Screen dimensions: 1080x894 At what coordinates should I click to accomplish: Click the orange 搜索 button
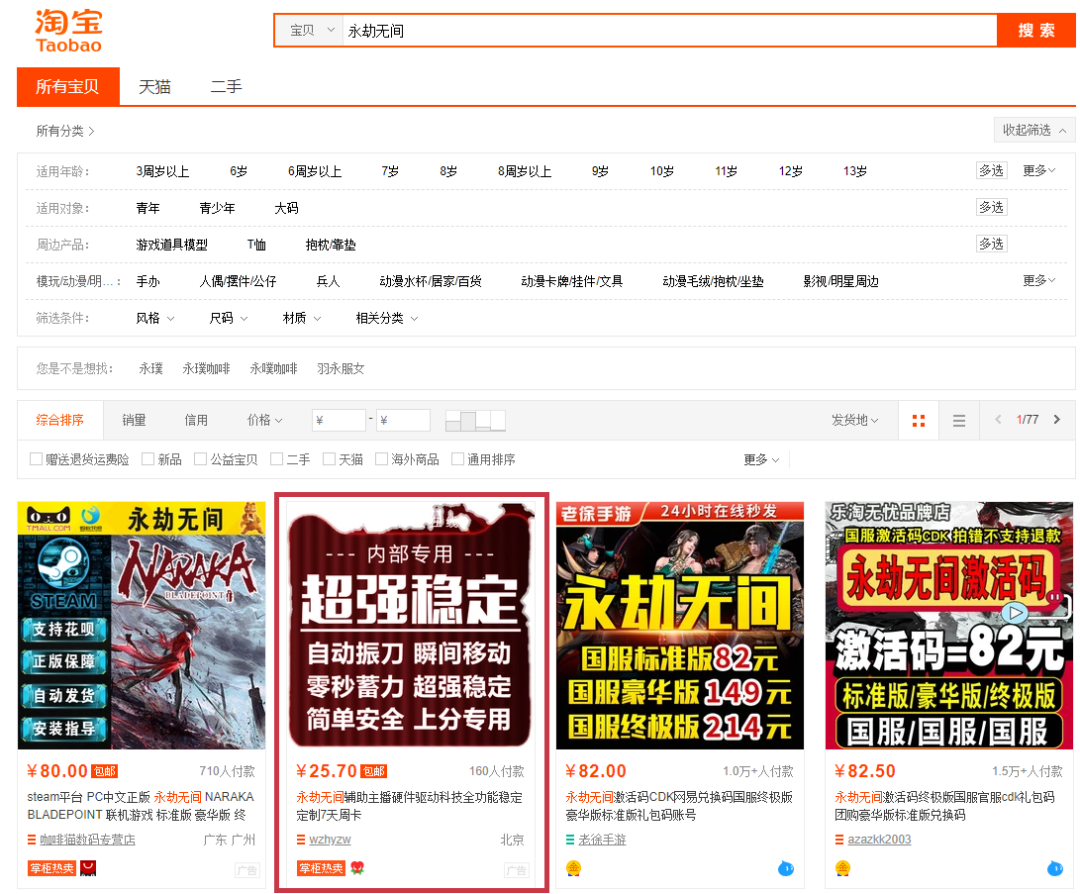click(x=1036, y=30)
